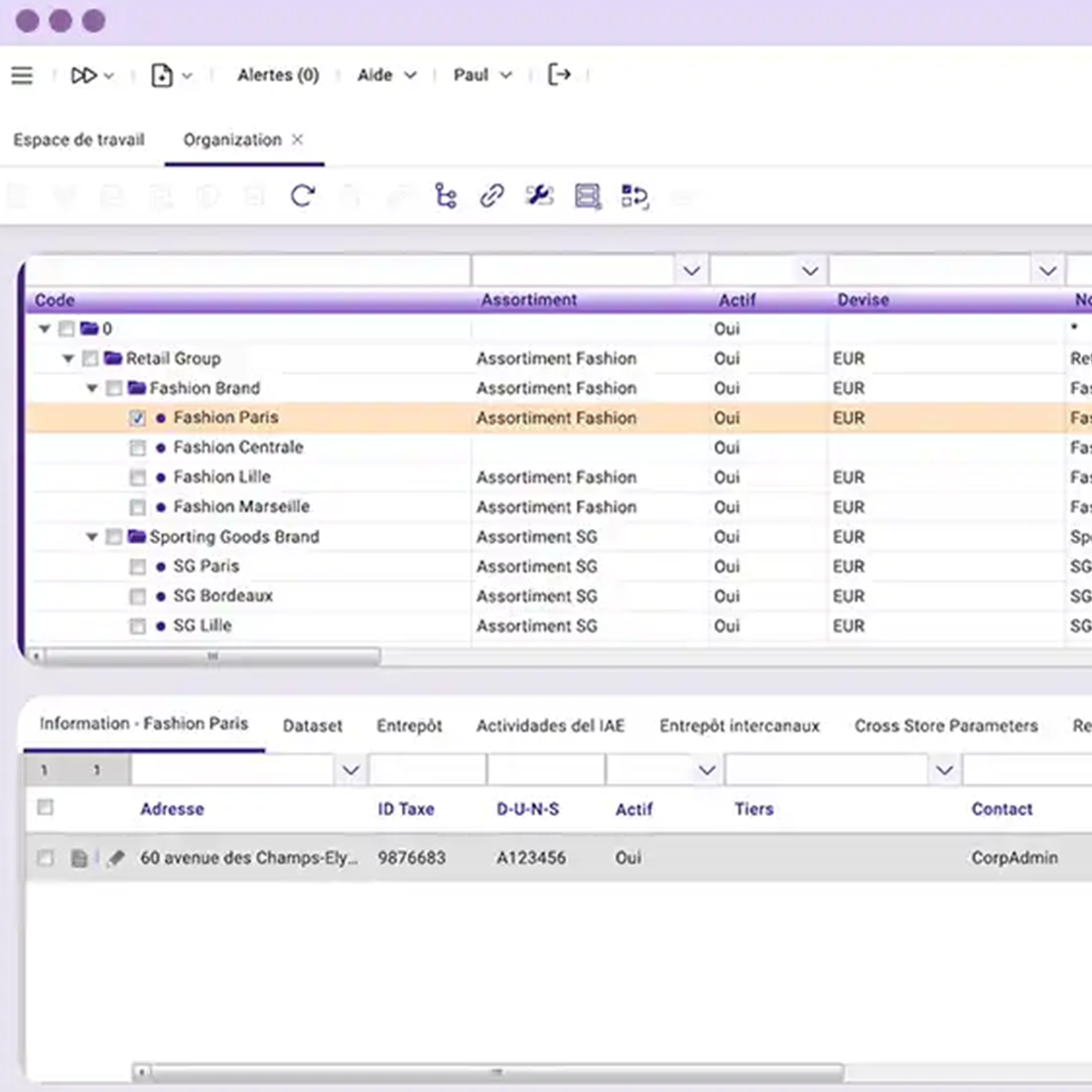The image size is (1092, 1092).
Task: Click the ID Taxe filter input field
Action: coord(427,769)
